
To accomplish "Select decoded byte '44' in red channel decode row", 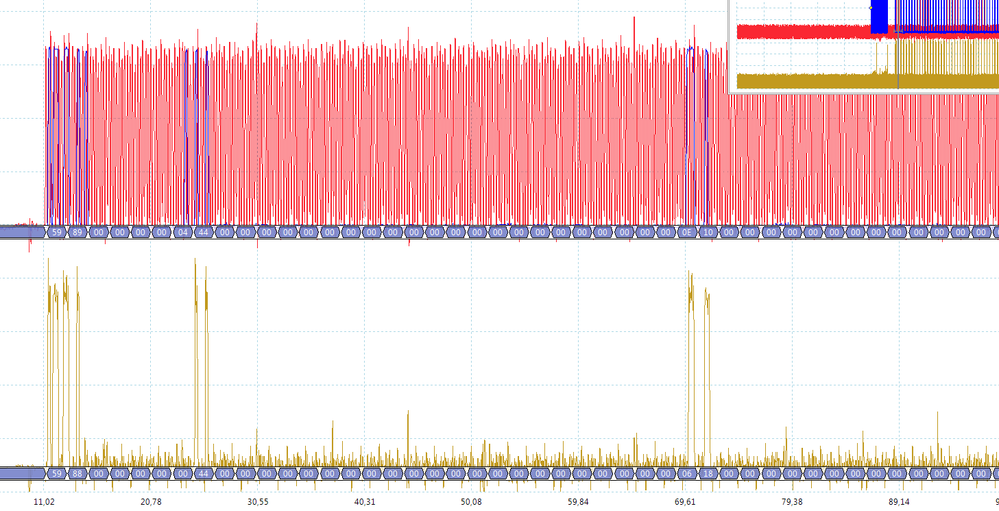I will coord(203,233).
